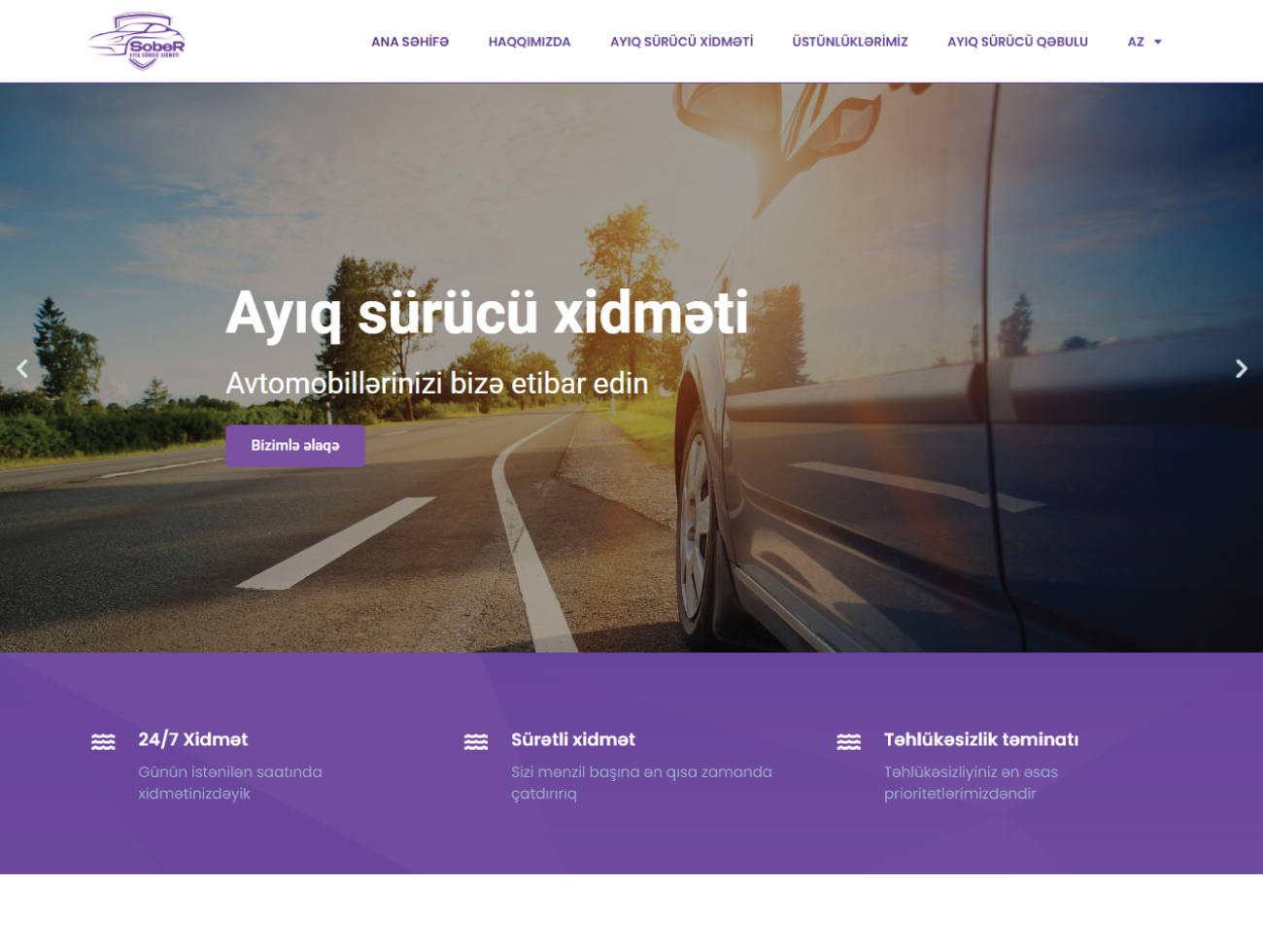Click the hero title Ayıq sürücü xidməti

point(487,313)
